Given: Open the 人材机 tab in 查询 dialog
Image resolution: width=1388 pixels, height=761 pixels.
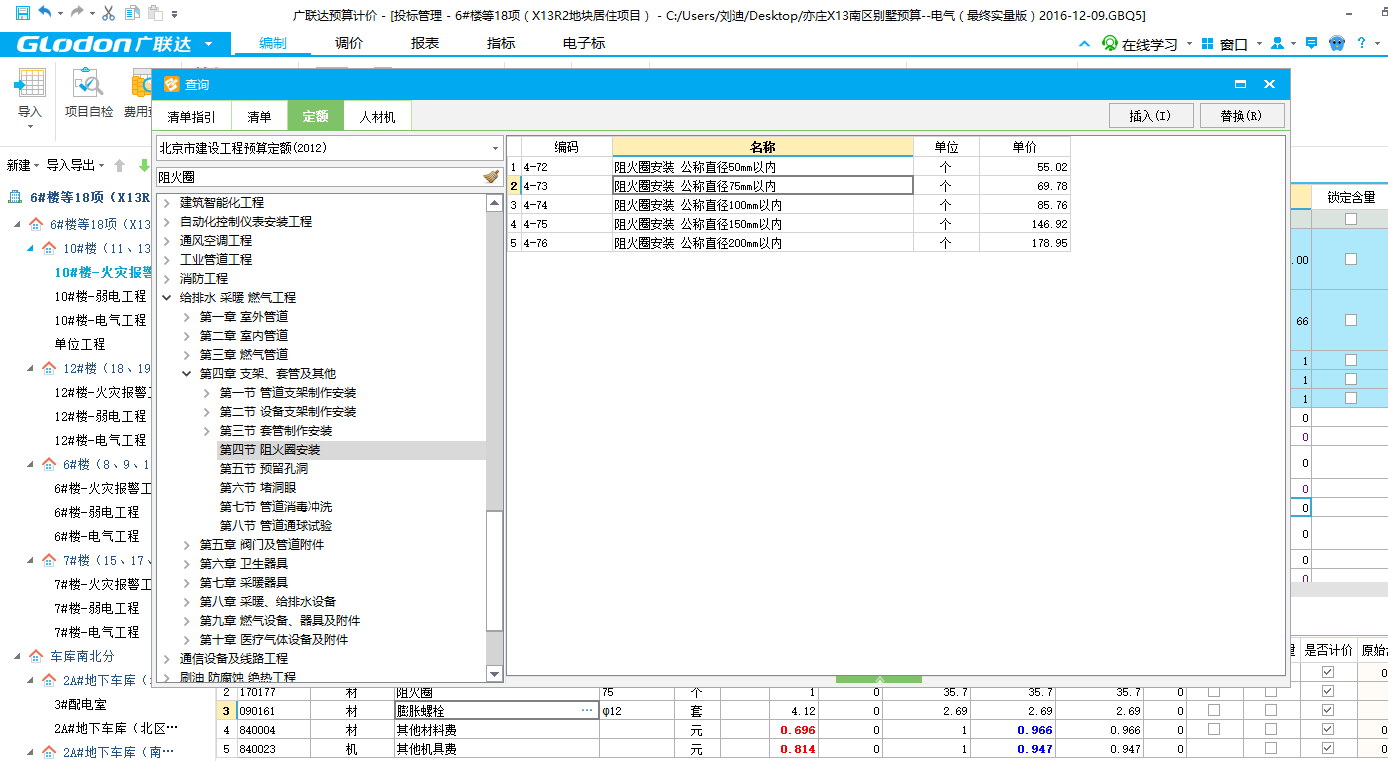Looking at the screenshot, I should [377, 116].
